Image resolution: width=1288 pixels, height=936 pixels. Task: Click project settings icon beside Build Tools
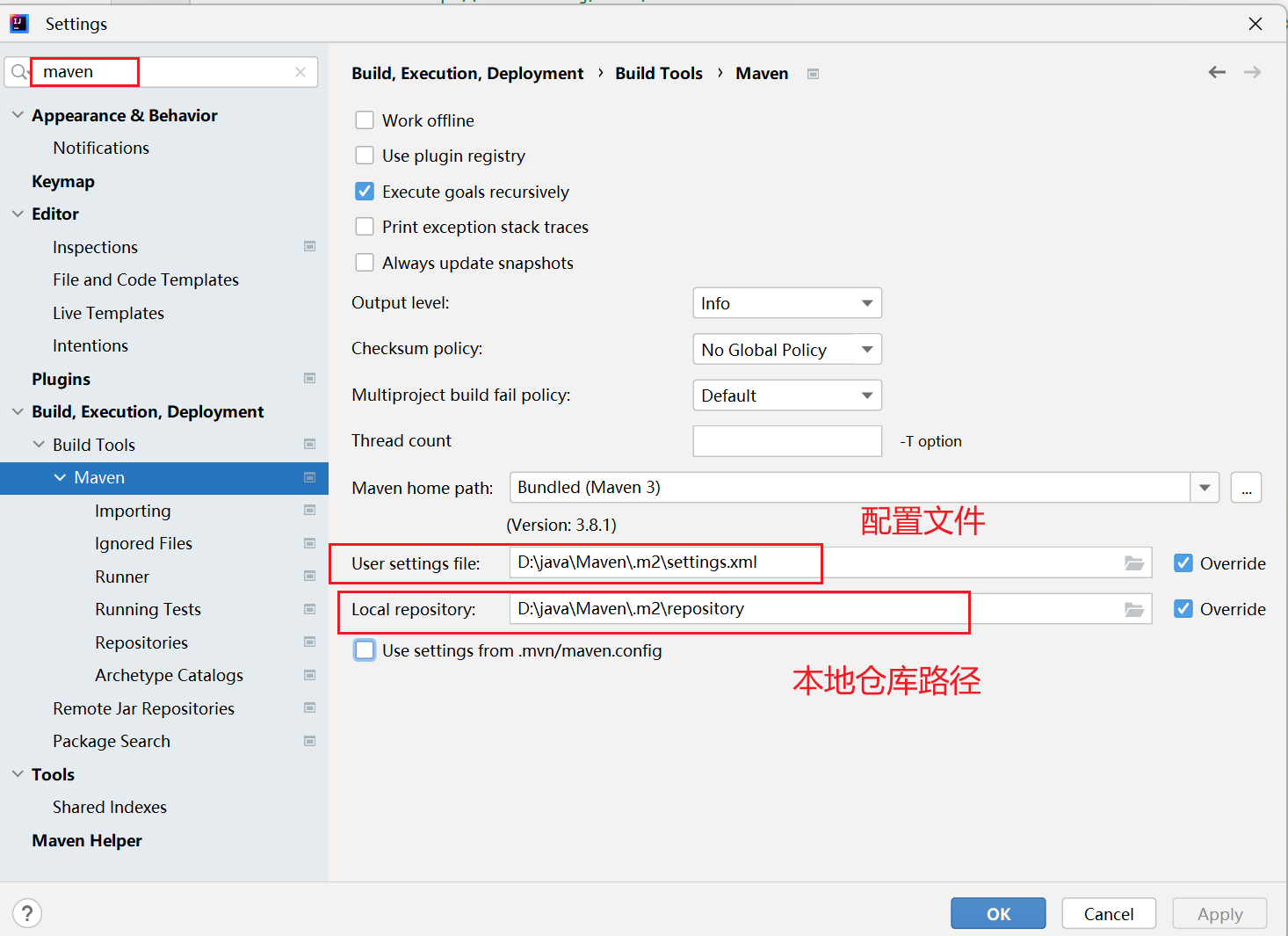[x=310, y=444]
